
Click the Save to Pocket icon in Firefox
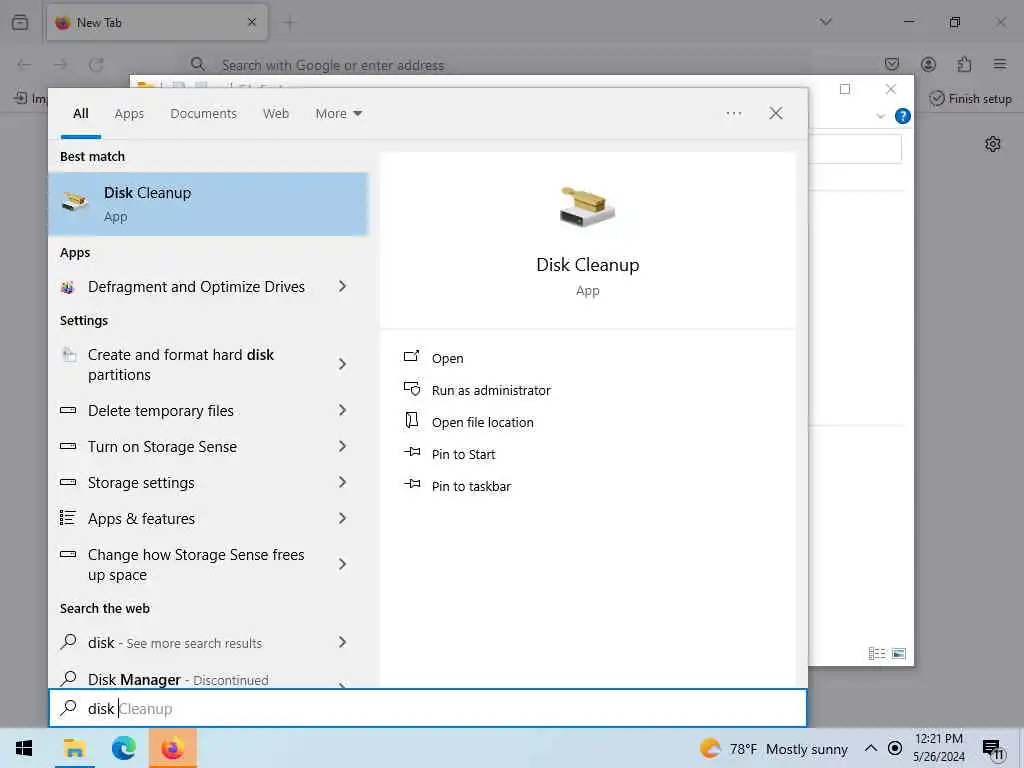(891, 64)
